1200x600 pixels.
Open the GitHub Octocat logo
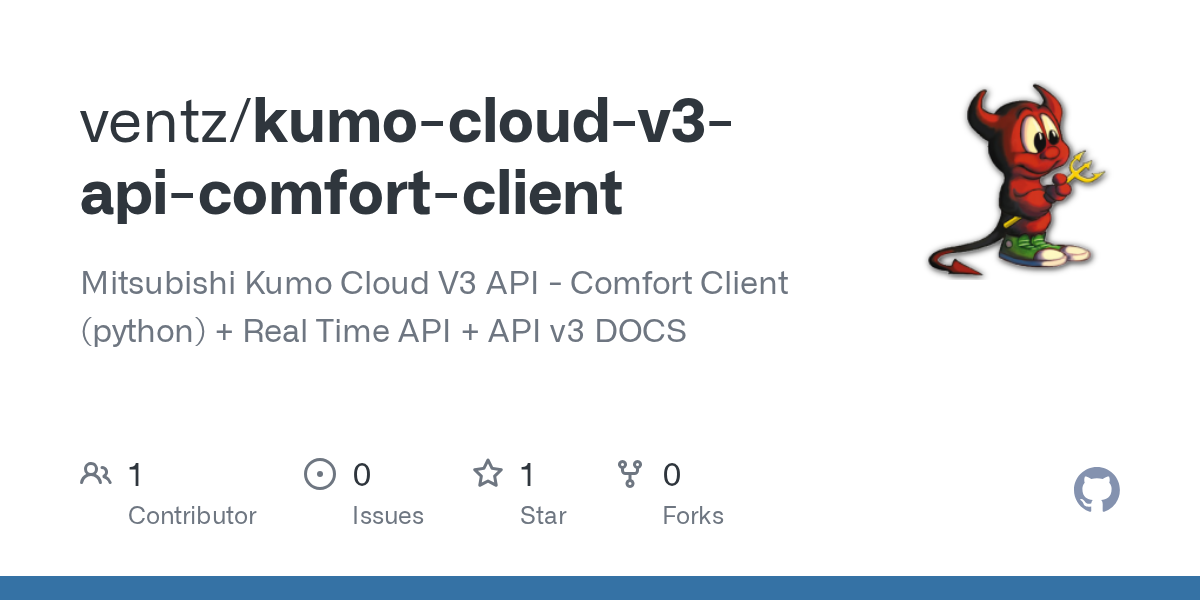click(1096, 491)
